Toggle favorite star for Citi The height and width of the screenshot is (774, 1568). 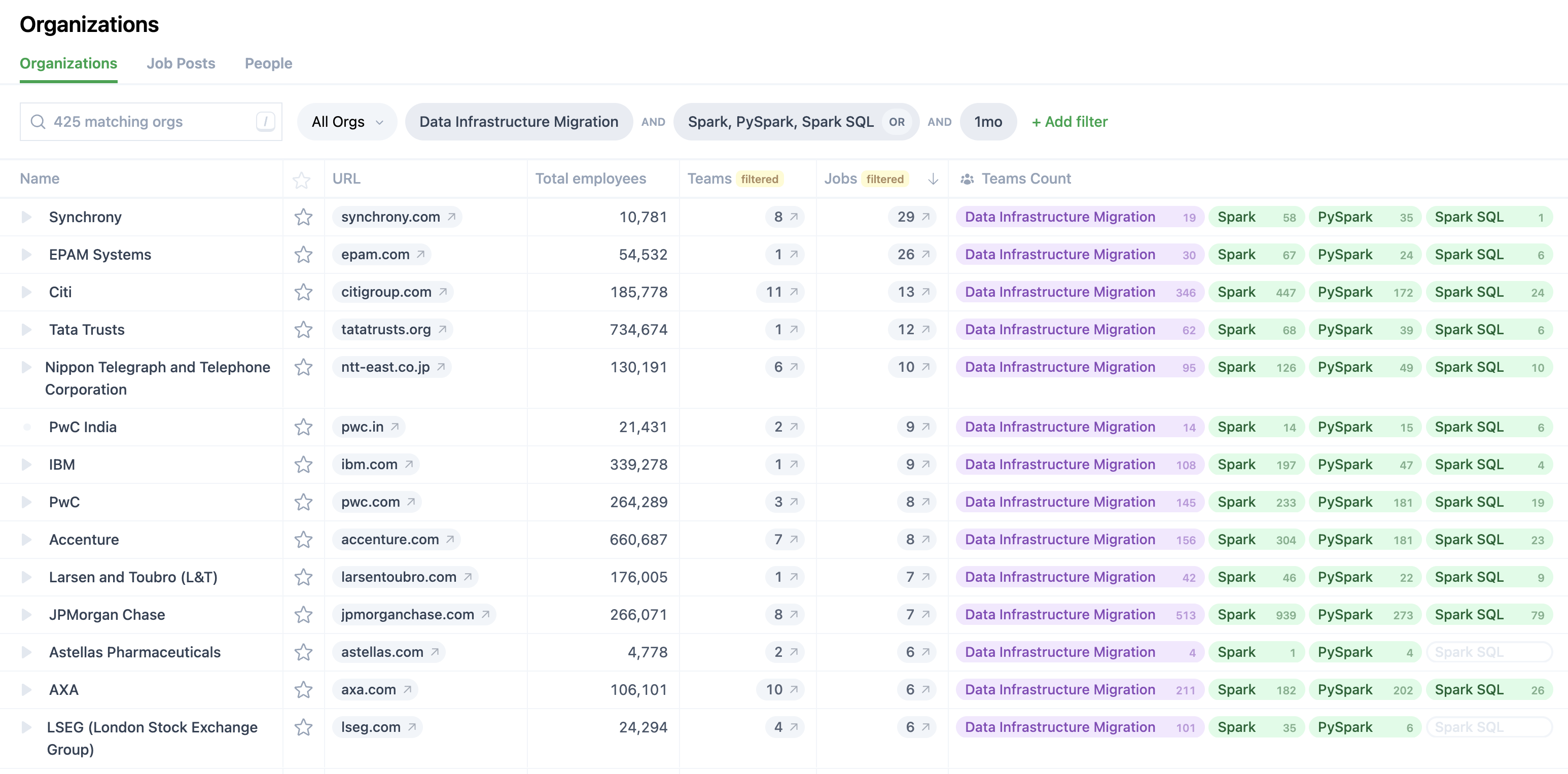(303, 292)
